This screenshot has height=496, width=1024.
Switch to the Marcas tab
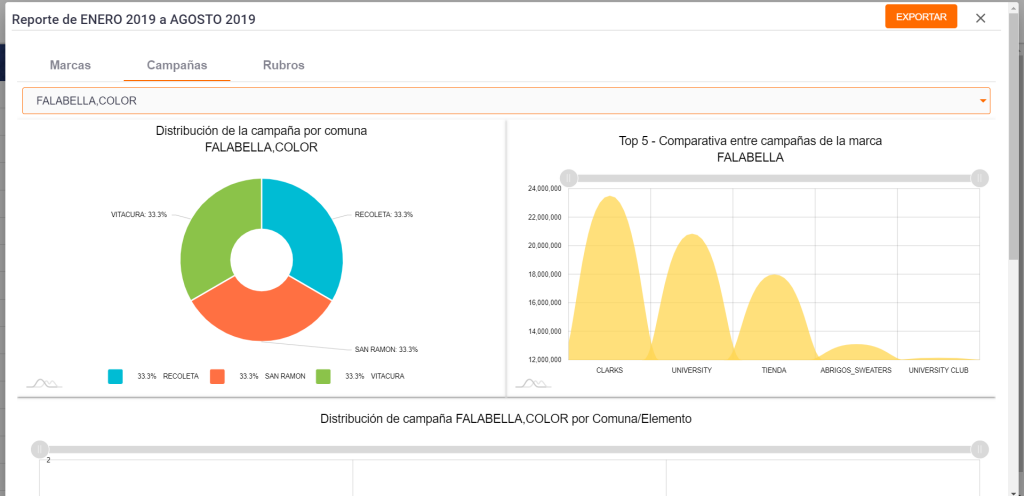70,65
